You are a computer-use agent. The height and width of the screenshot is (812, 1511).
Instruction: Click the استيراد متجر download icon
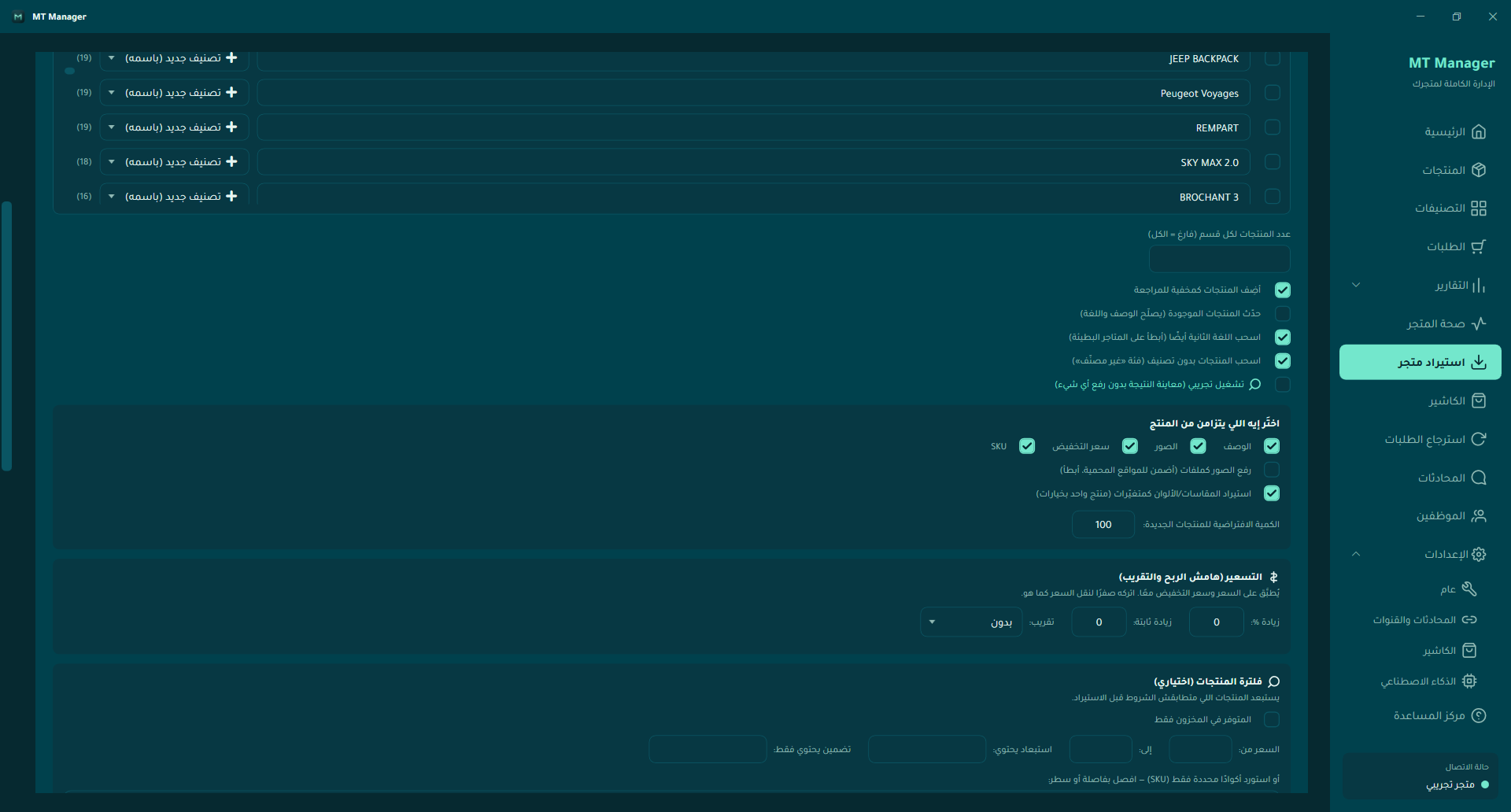[1479, 362]
